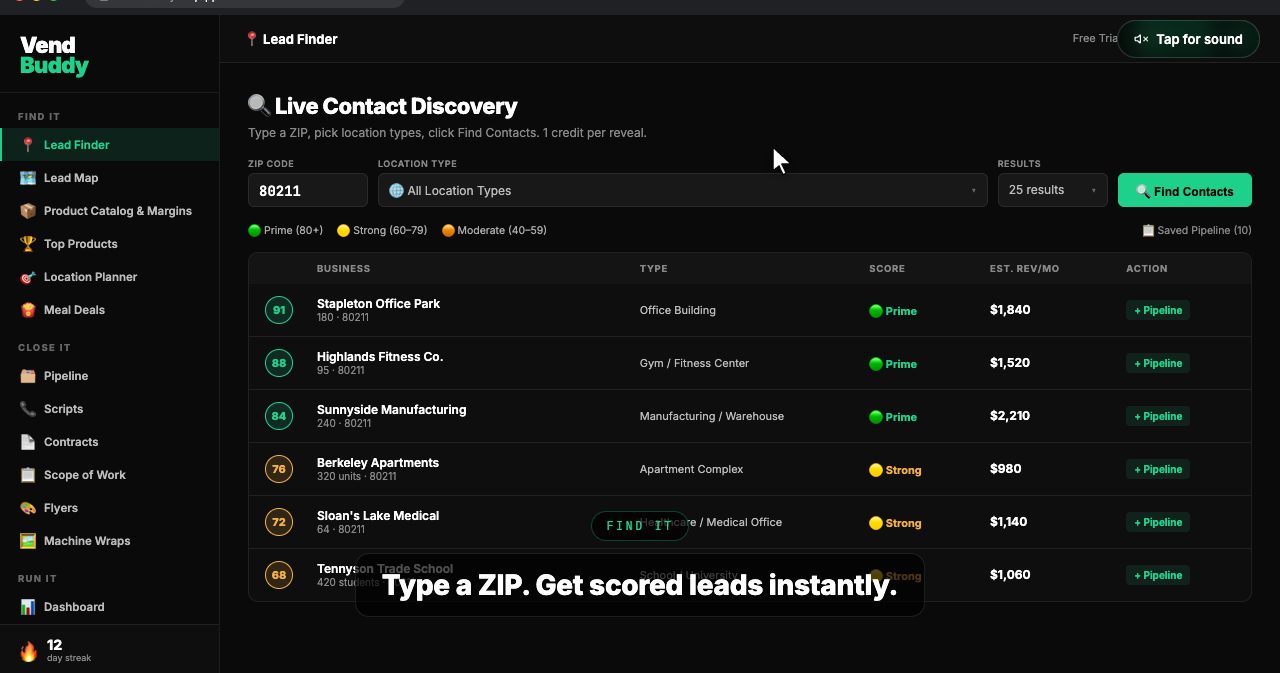Select Top Products menu item
The height and width of the screenshot is (673, 1280).
[110, 244]
